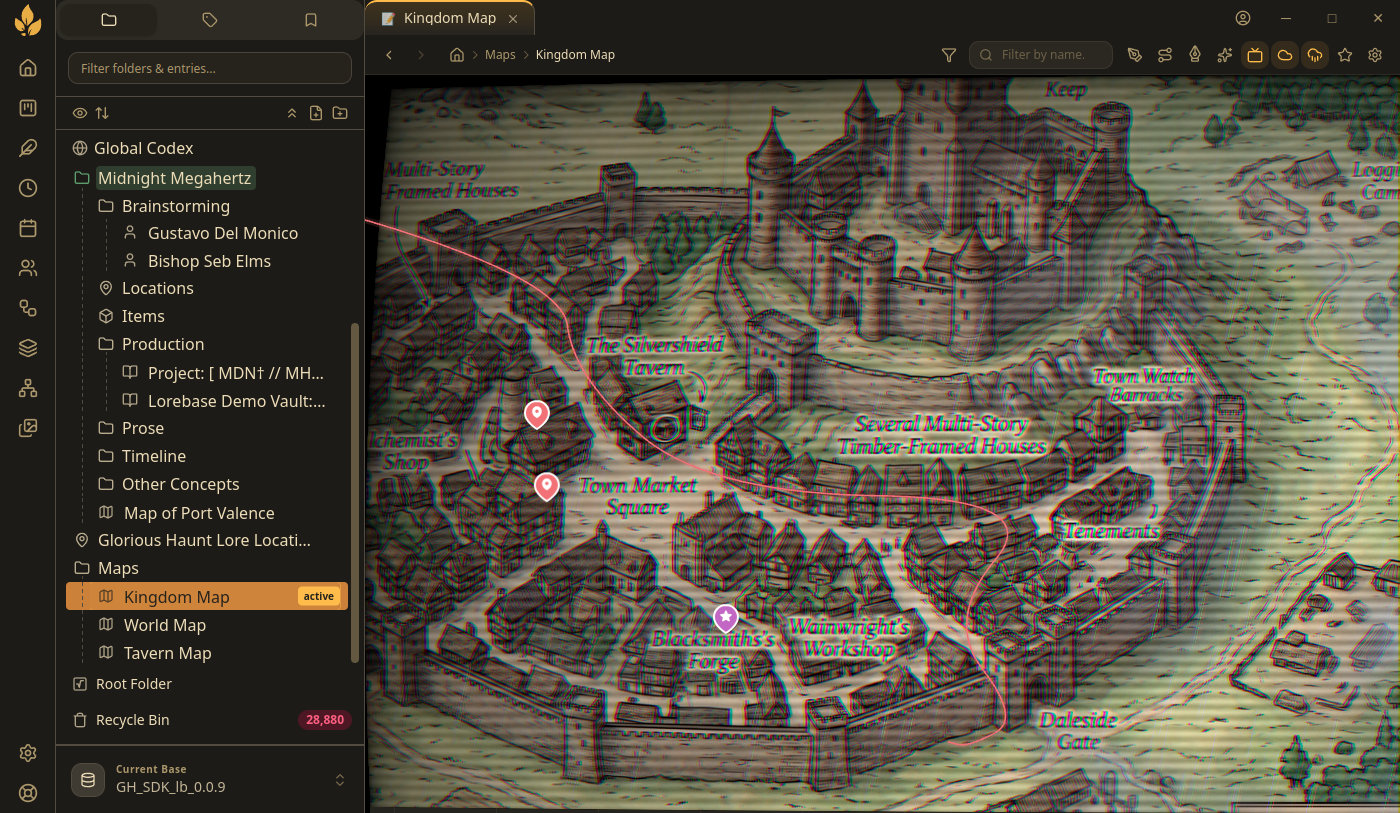Viewport: 1400px width, 813px height.
Task: Open Gustavo Del Monico character entry
Action: (x=222, y=233)
